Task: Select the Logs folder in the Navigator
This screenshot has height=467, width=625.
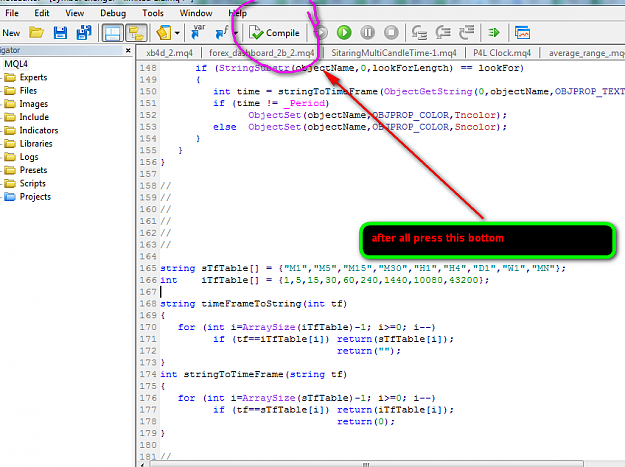Action: (29, 157)
